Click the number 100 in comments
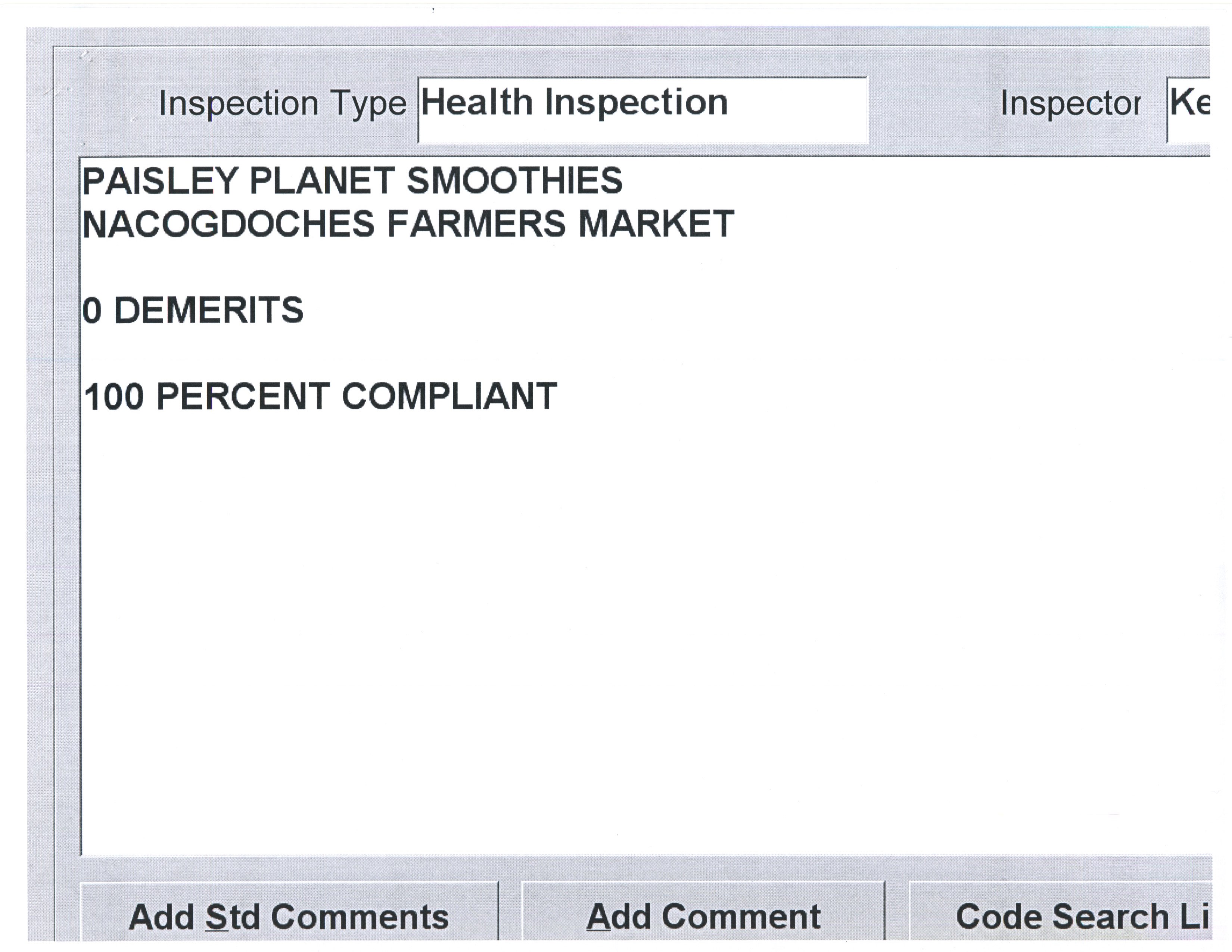Screen dimensions: 1232x952 coord(114,396)
